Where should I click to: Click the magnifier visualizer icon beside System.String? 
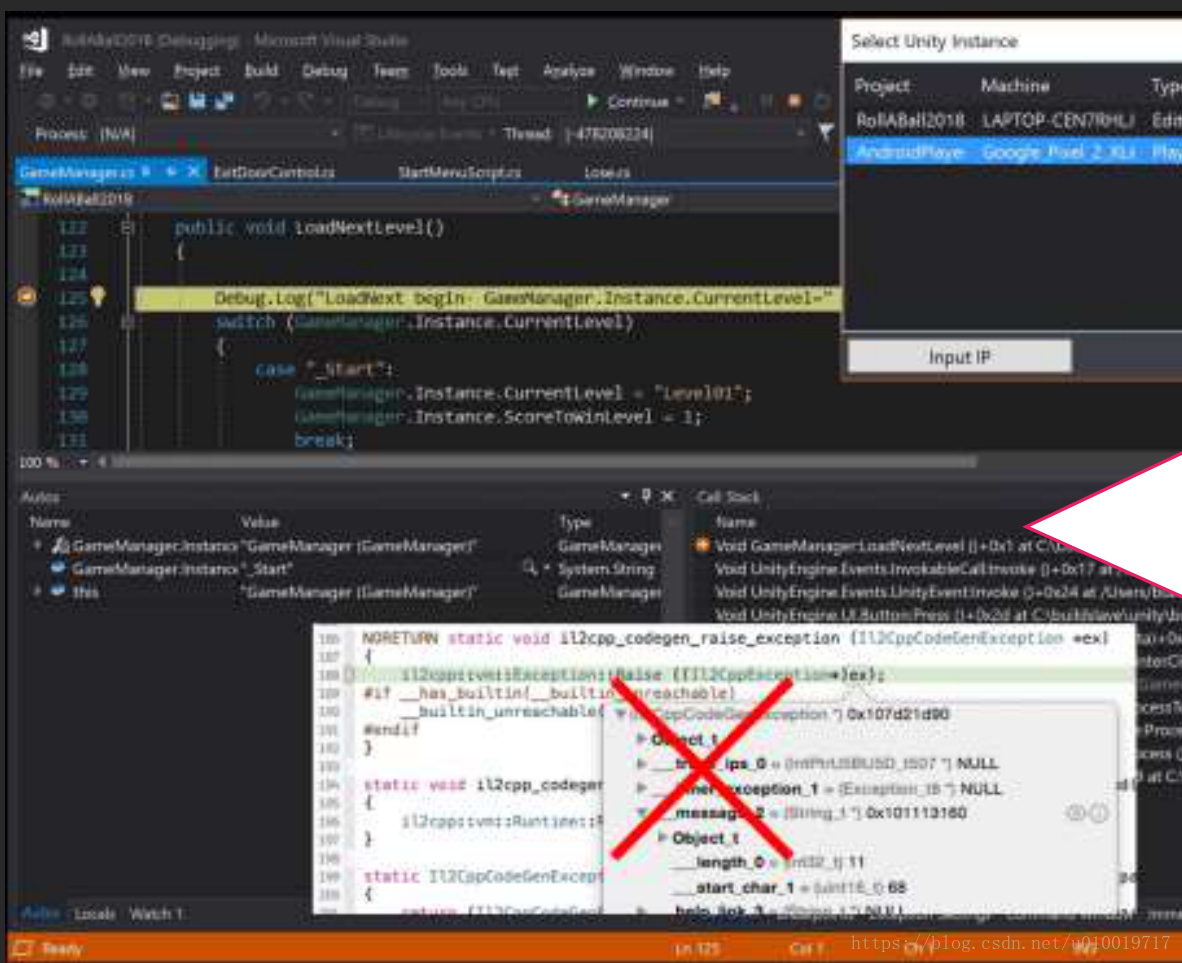[x=530, y=568]
